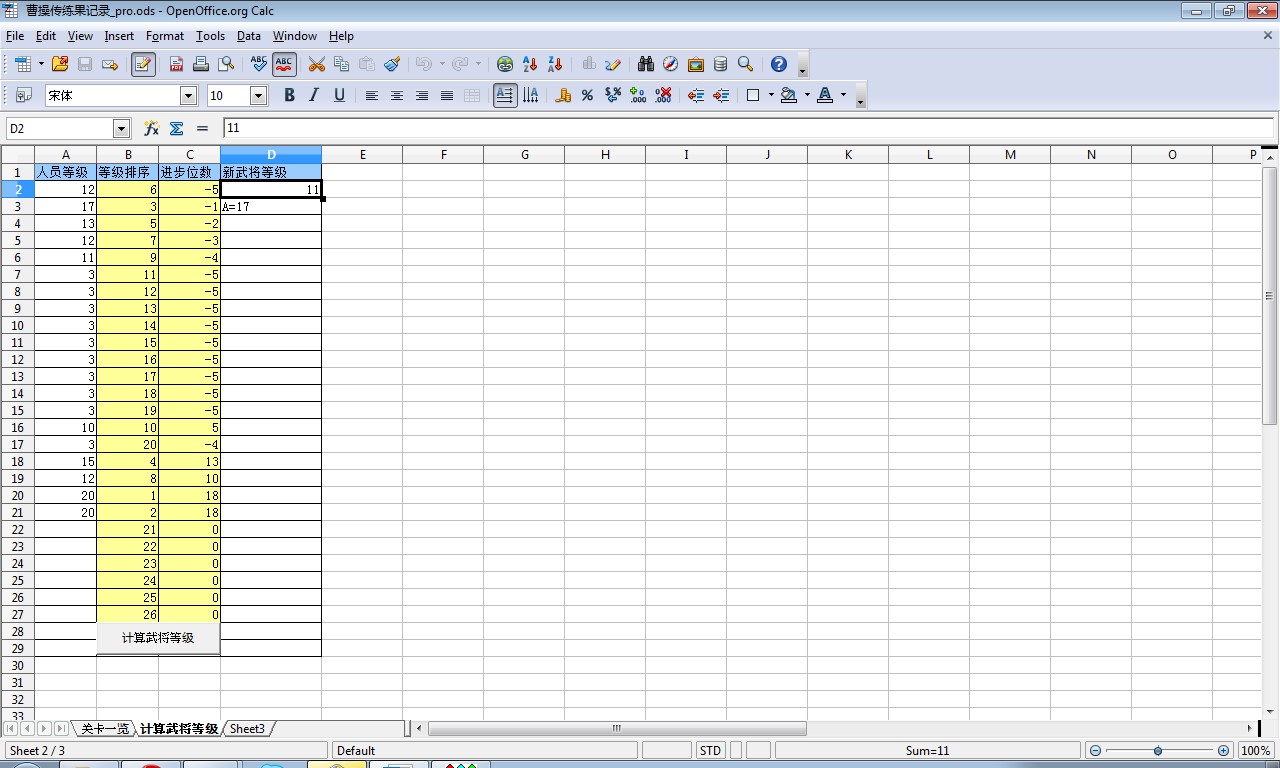The image size is (1280, 768).
Task: Click the Merge Cells icon
Action: click(472, 95)
